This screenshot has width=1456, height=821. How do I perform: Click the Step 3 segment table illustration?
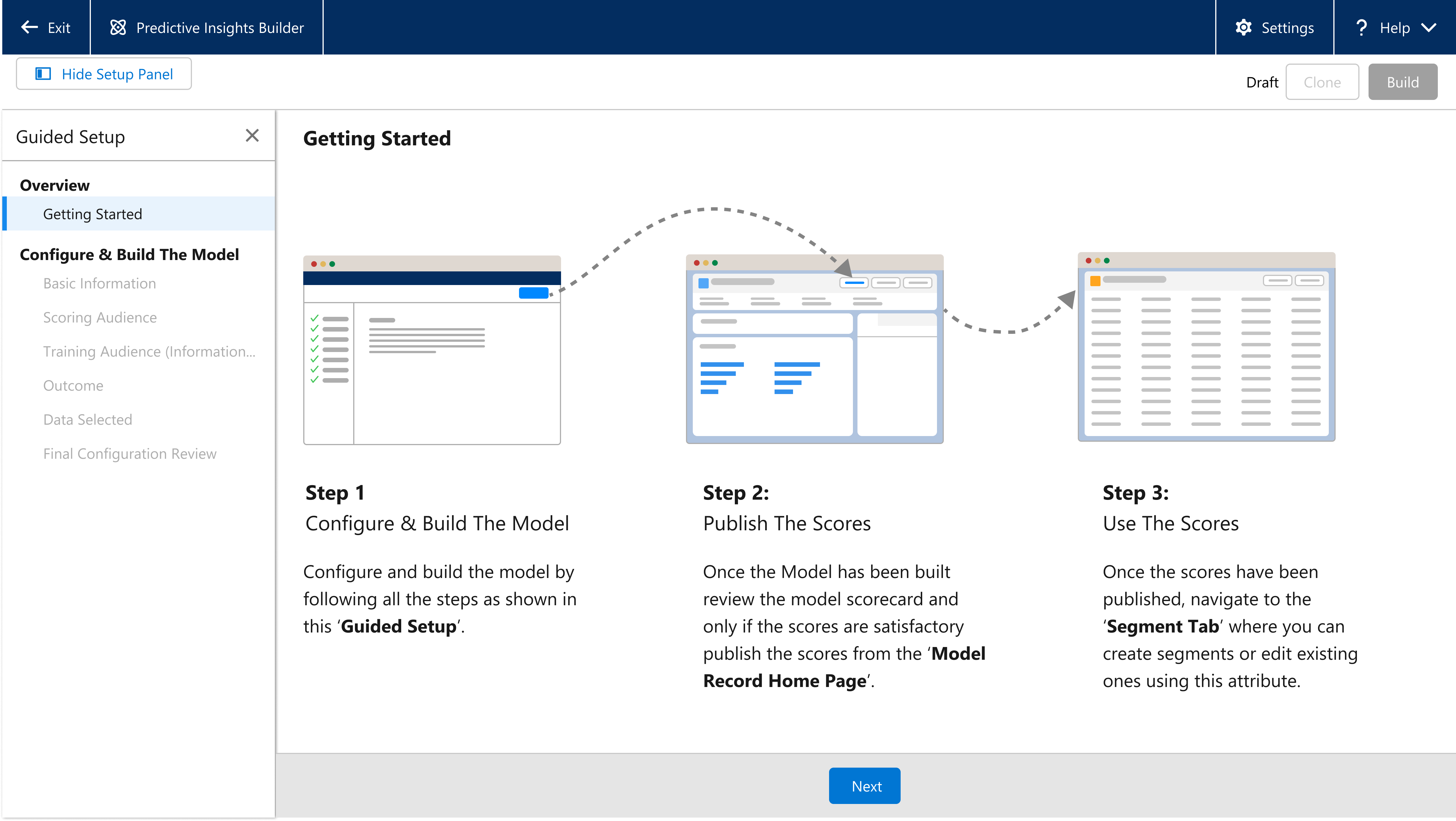[x=1206, y=346]
